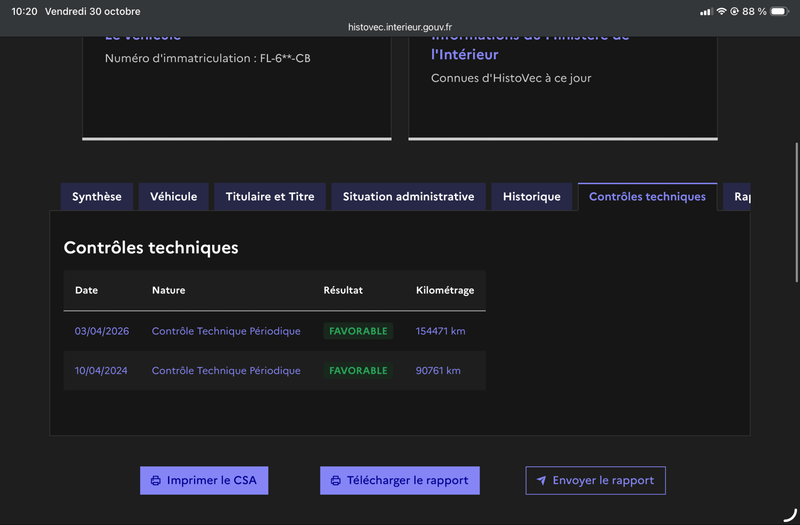The height and width of the screenshot is (525, 800).
Task: Click the l'Intérieur heading link
Action: [465, 55]
